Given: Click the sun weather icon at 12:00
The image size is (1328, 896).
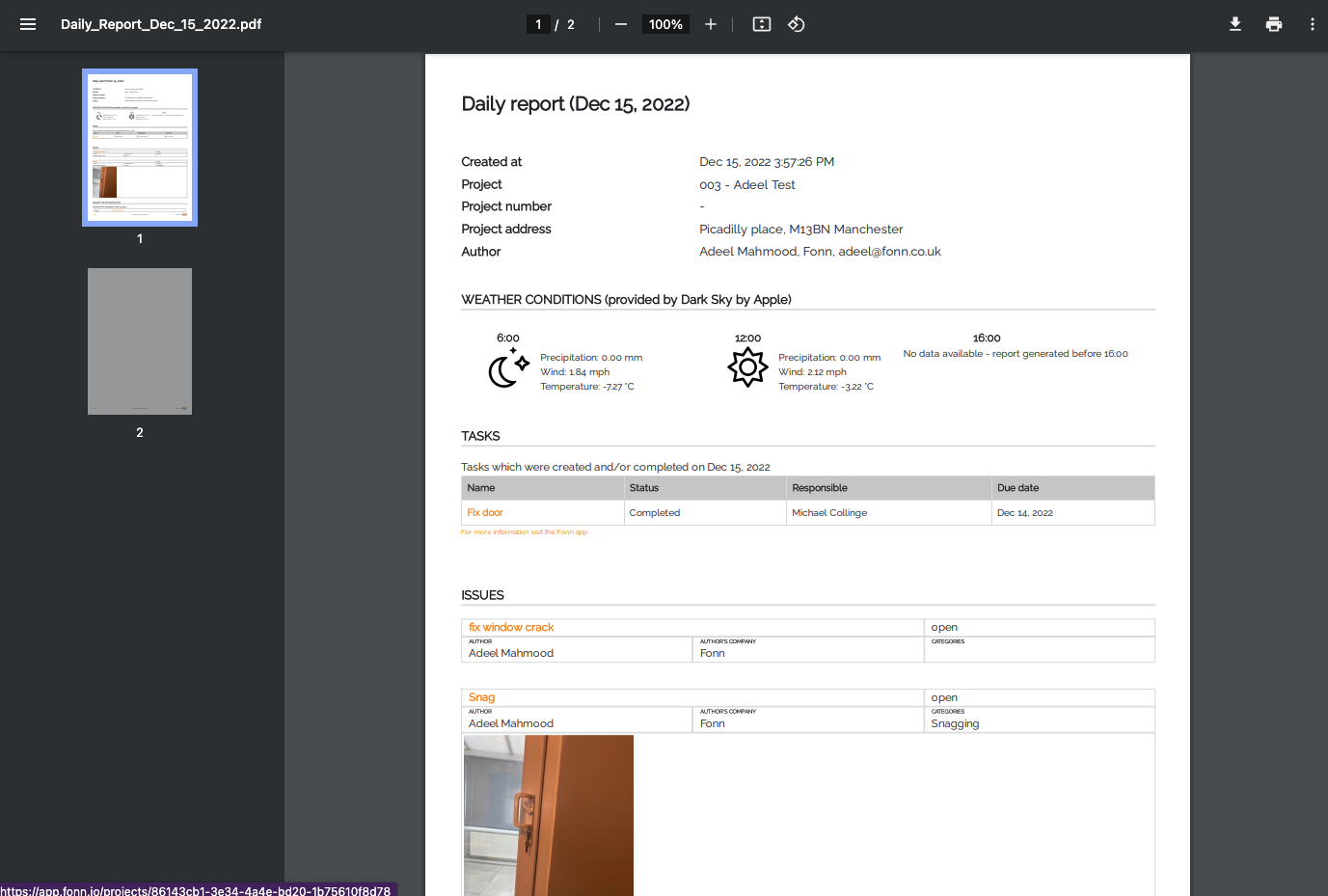Looking at the screenshot, I should tap(747, 367).
